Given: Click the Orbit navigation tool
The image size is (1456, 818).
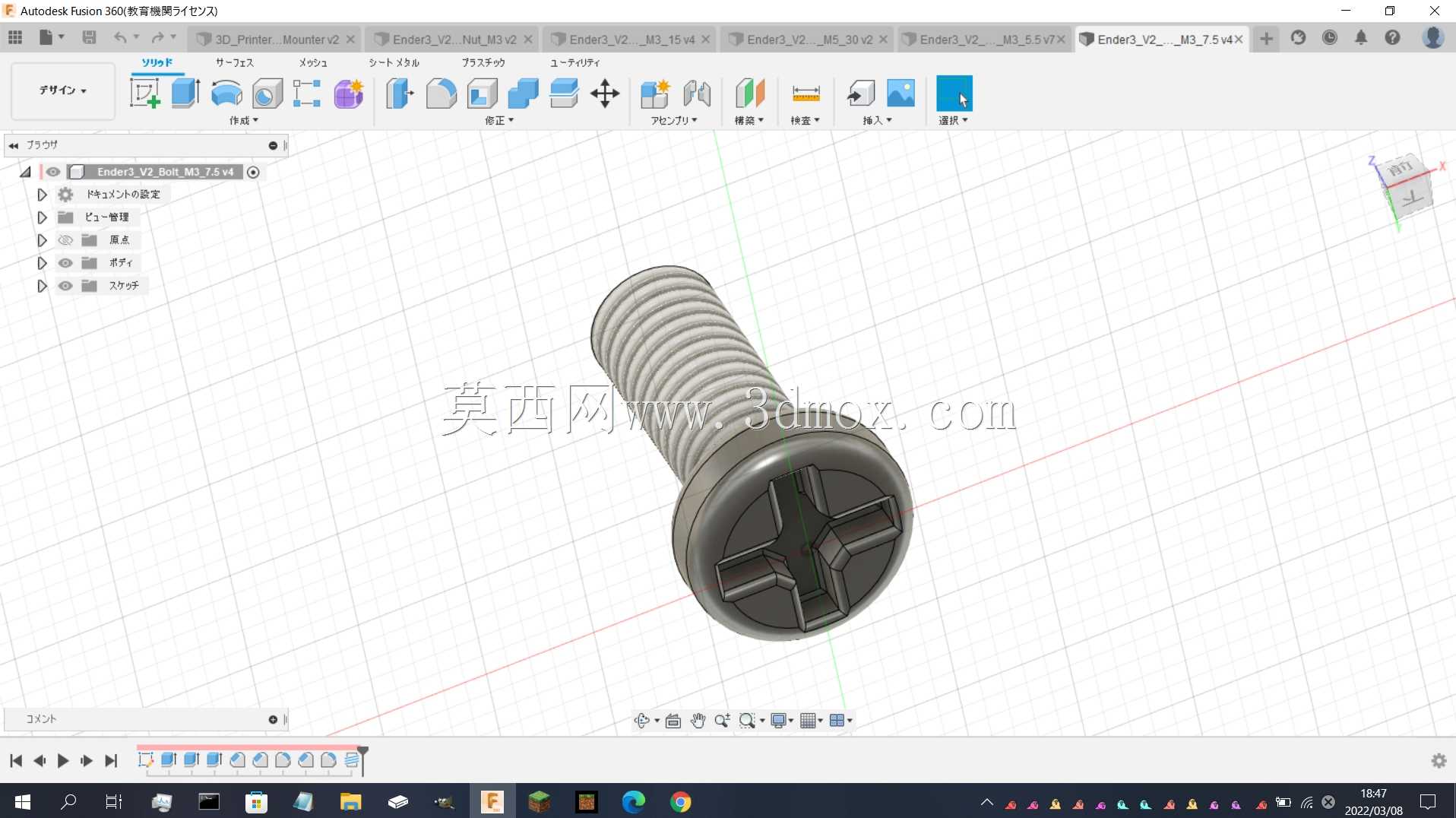Looking at the screenshot, I should 642,720.
